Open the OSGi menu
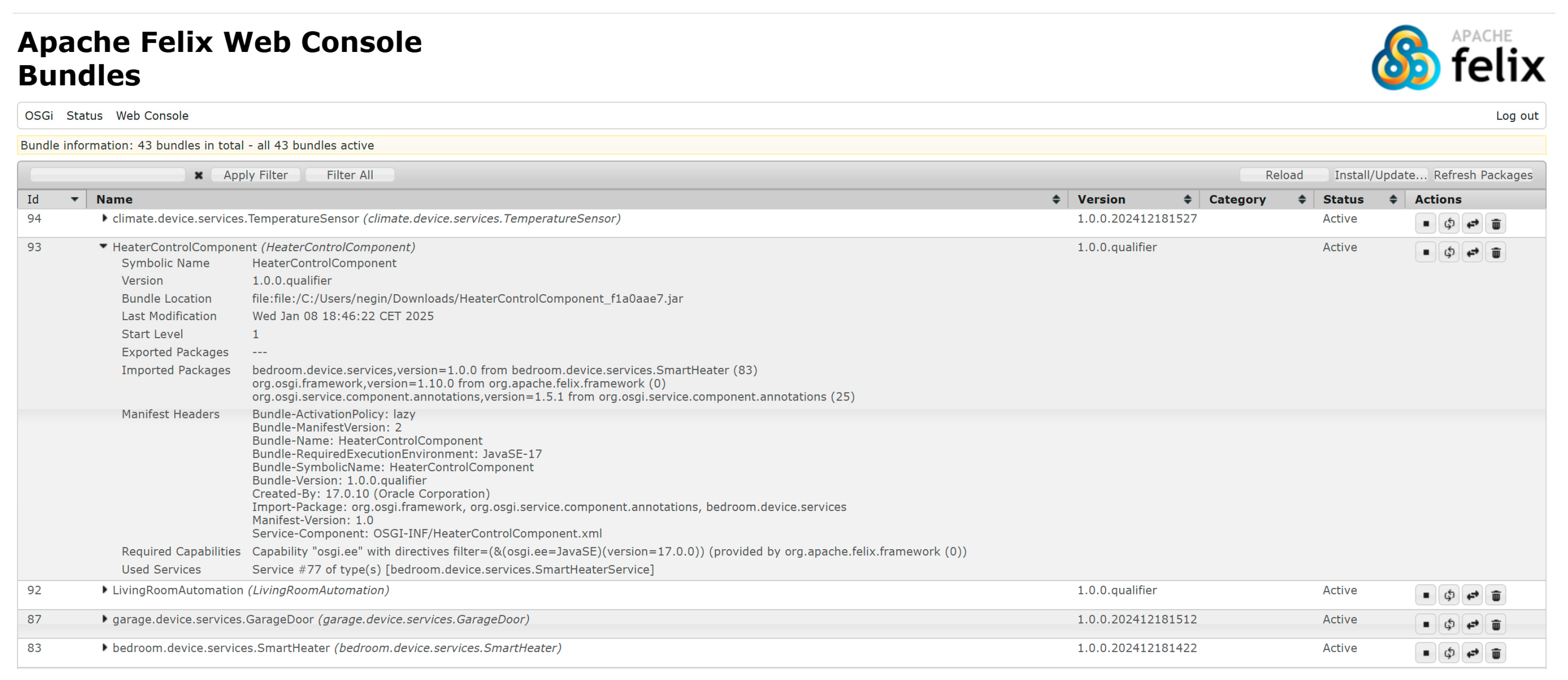1568x680 pixels. [x=39, y=116]
